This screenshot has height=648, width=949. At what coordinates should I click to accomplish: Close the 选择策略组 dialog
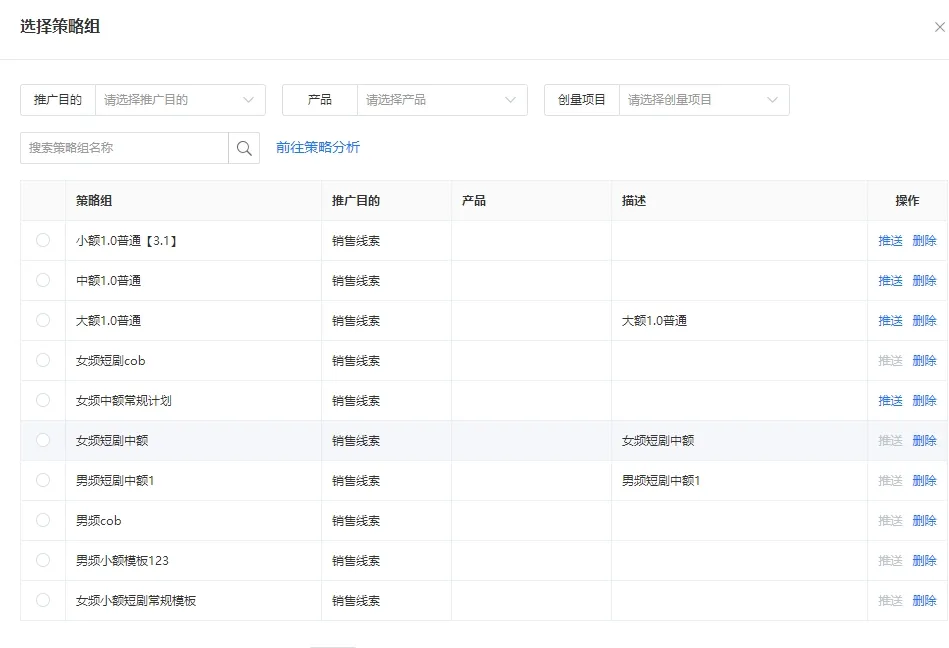click(939, 28)
